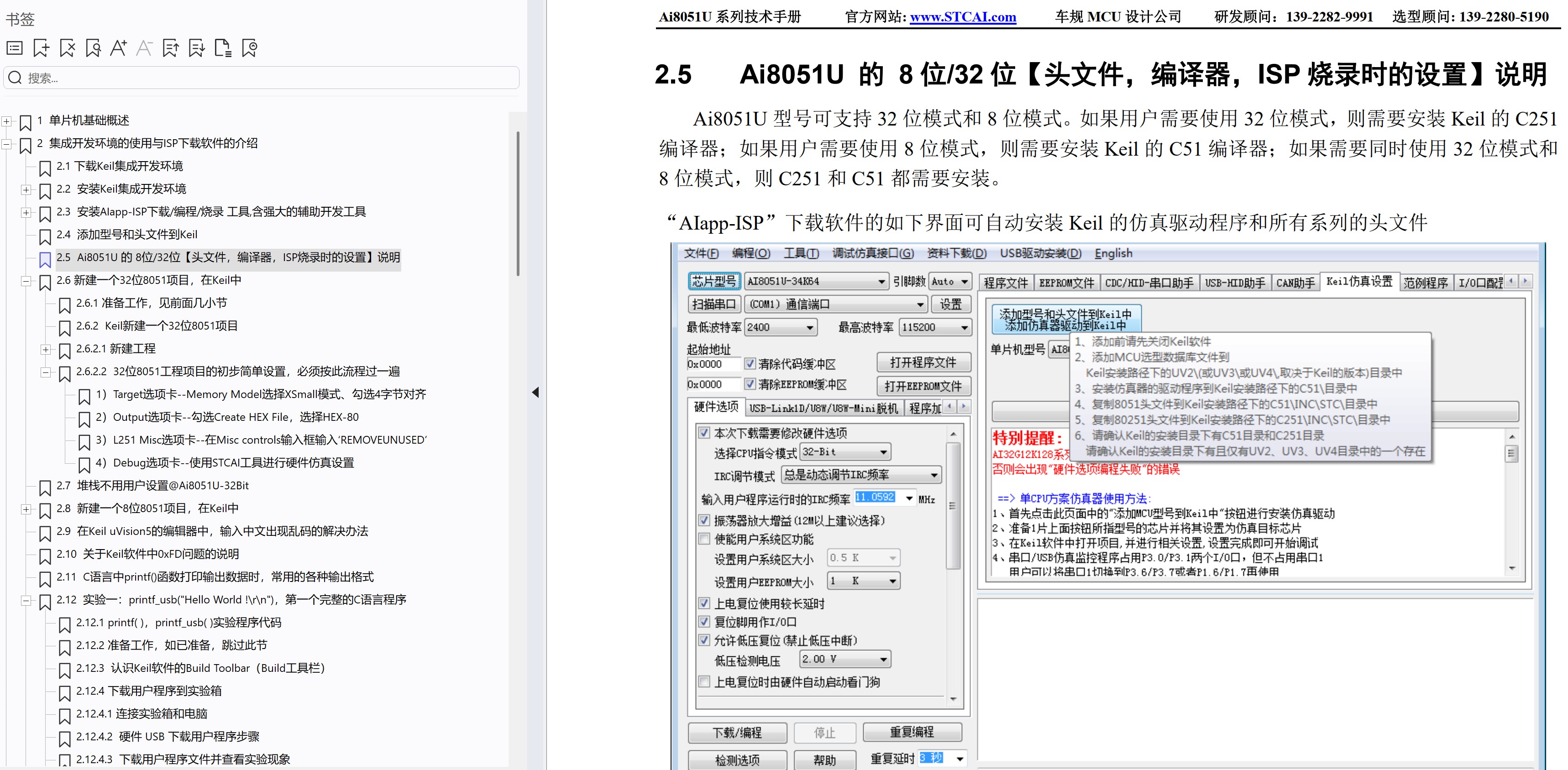Increase bookmark font size (A+)
The width and height of the screenshot is (1568, 770).
click(119, 47)
